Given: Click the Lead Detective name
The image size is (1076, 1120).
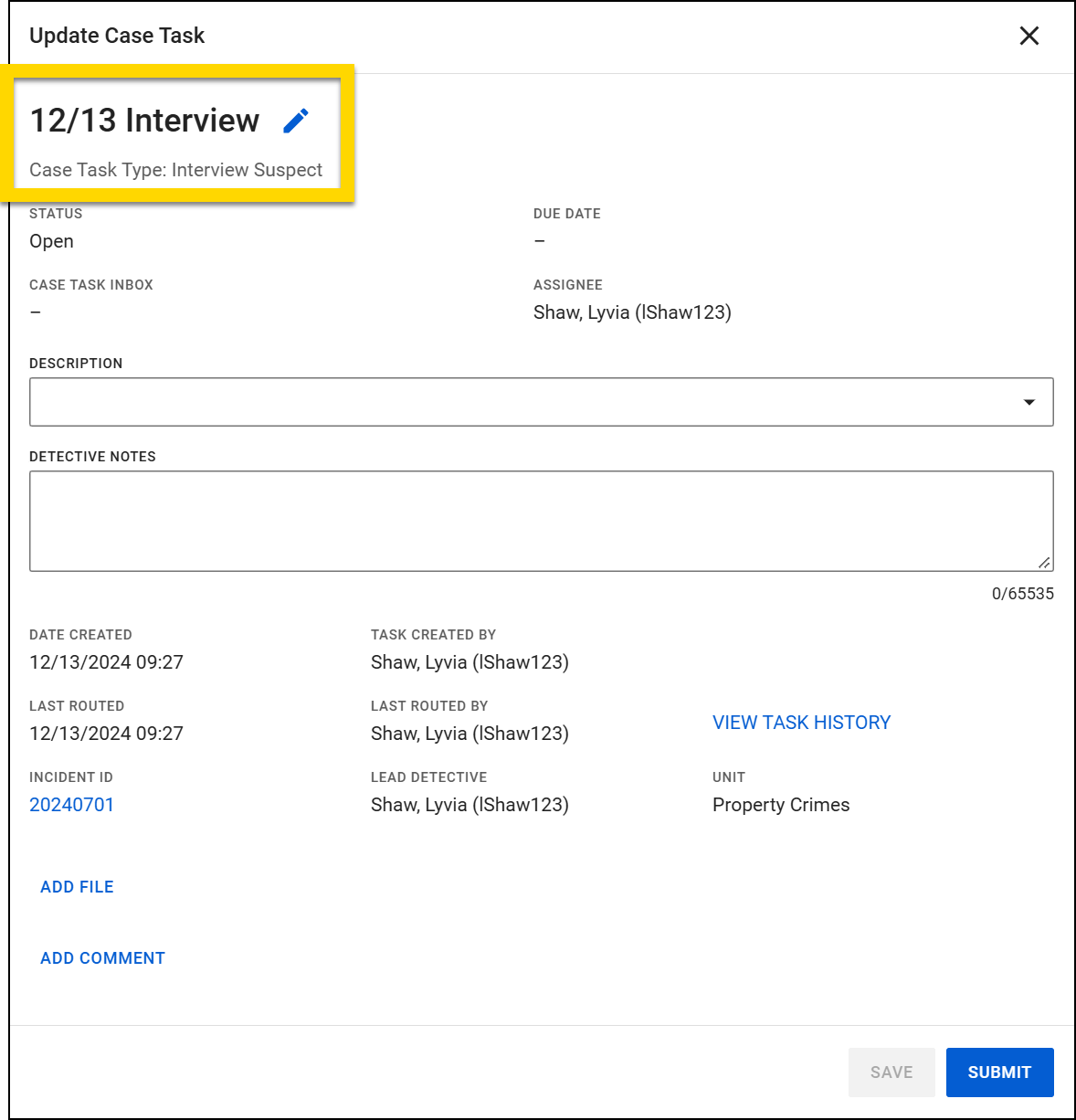Looking at the screenshot, I should pyautogui.click(x=469, y=805).
